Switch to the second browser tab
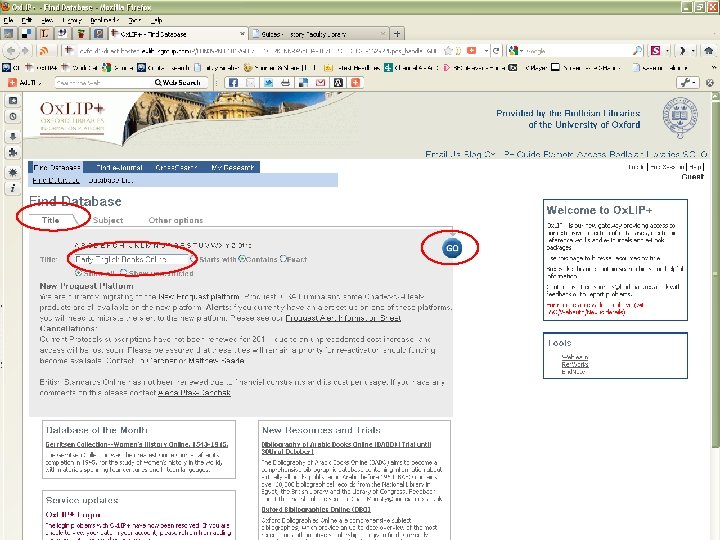Viewport: 720px width, 540px height. pos(319,34)
